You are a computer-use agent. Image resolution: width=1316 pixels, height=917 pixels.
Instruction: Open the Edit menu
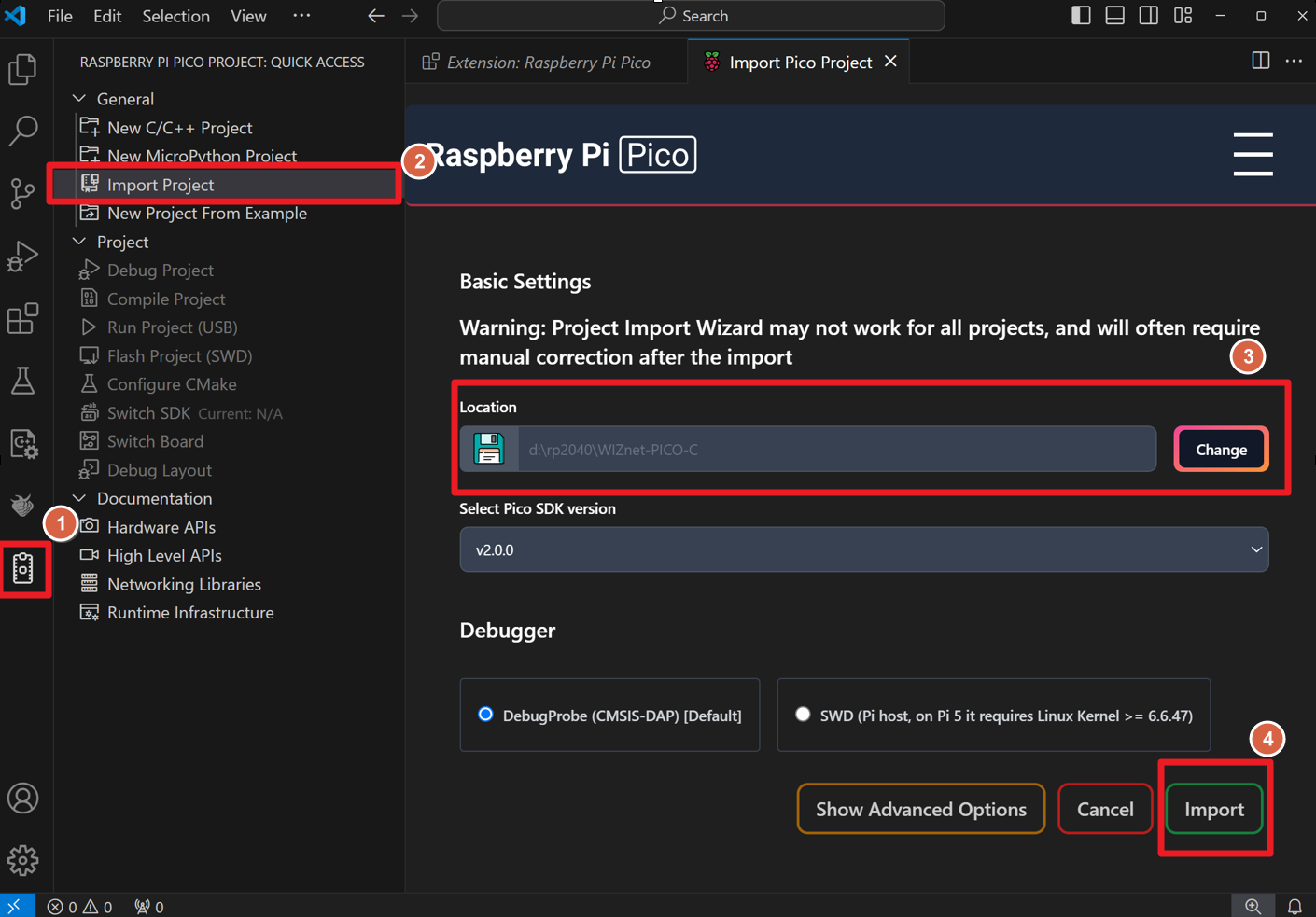point(107,16)
